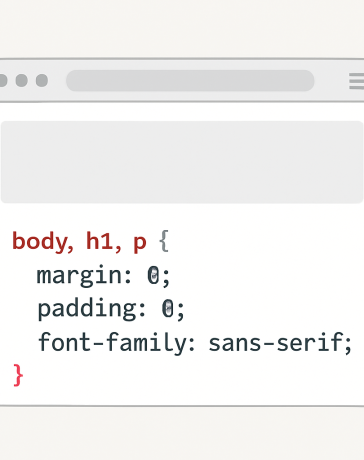This screenshot has height=460, width=364.
Task: Select the gray placeholder banner block
Action: point(182,162)
